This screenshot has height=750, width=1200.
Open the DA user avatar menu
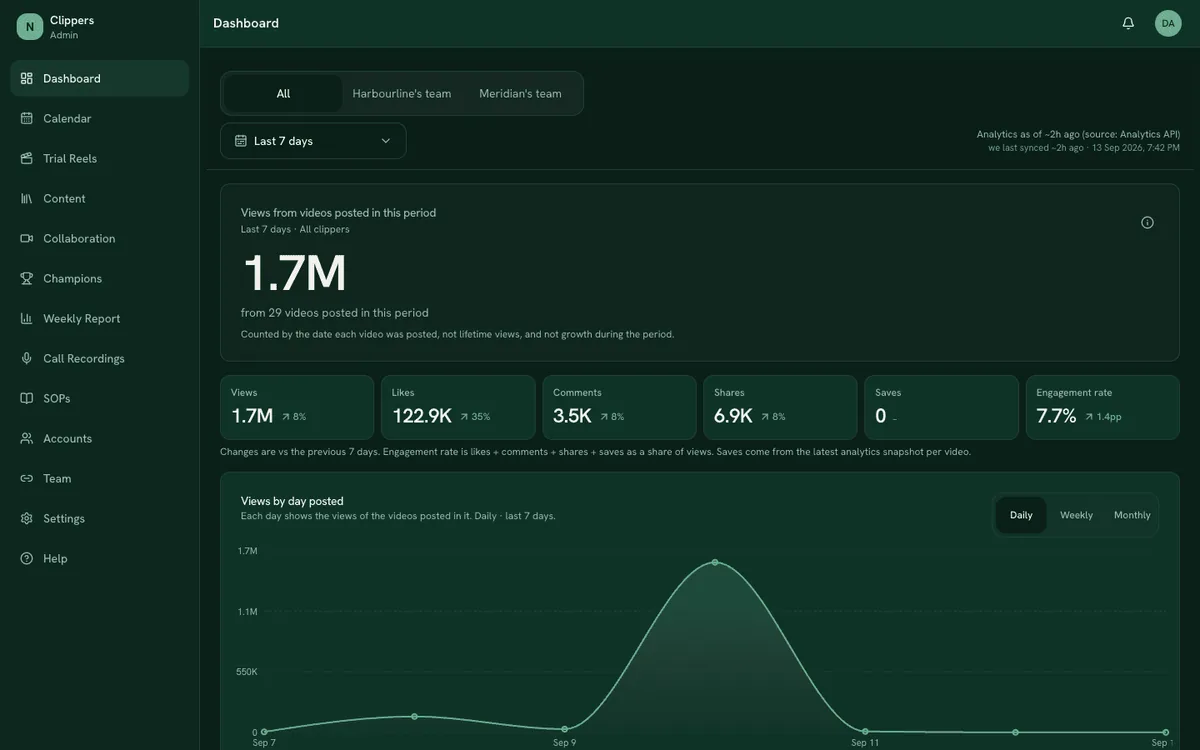1168,23
